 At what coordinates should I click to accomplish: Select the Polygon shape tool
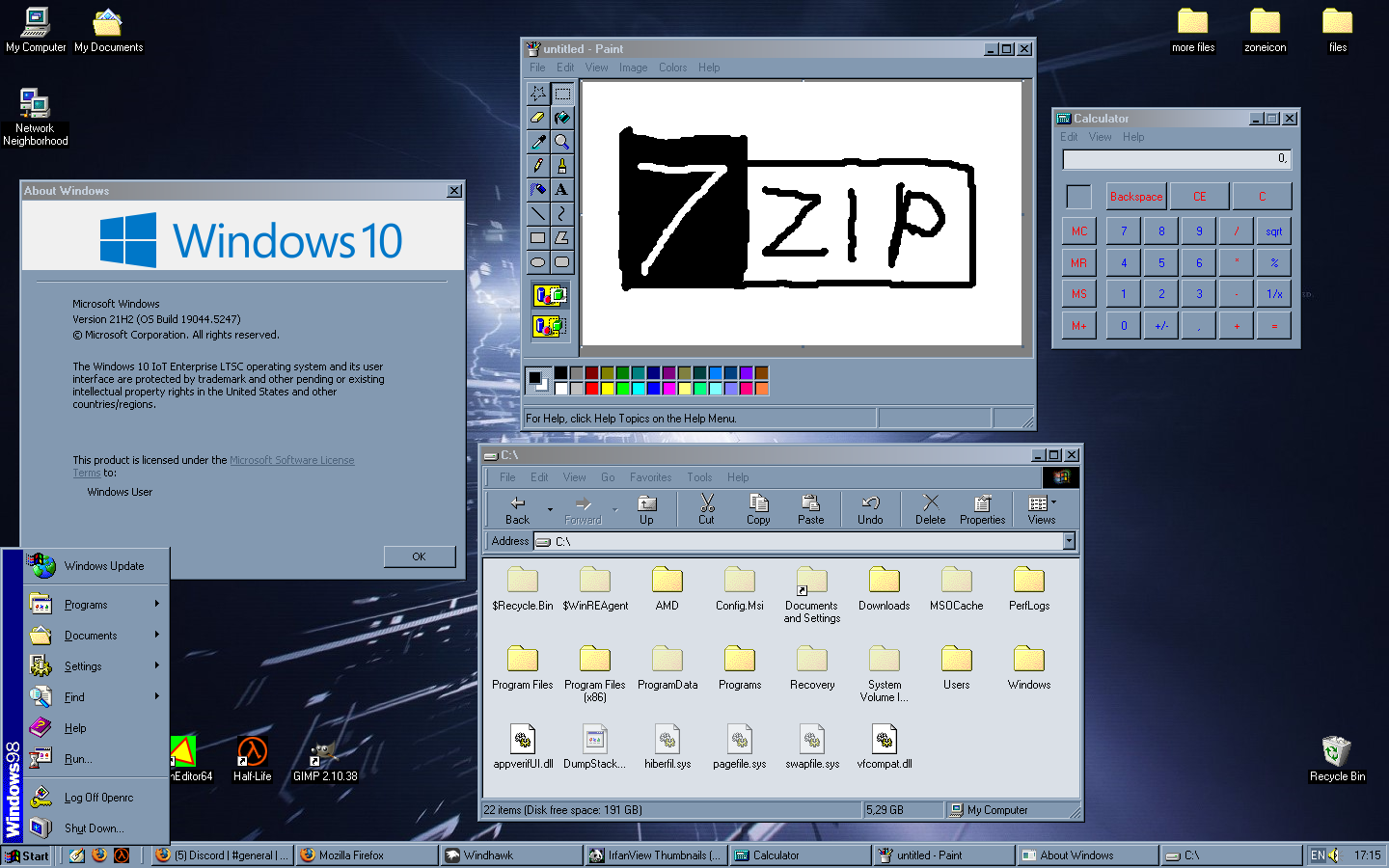562,238
